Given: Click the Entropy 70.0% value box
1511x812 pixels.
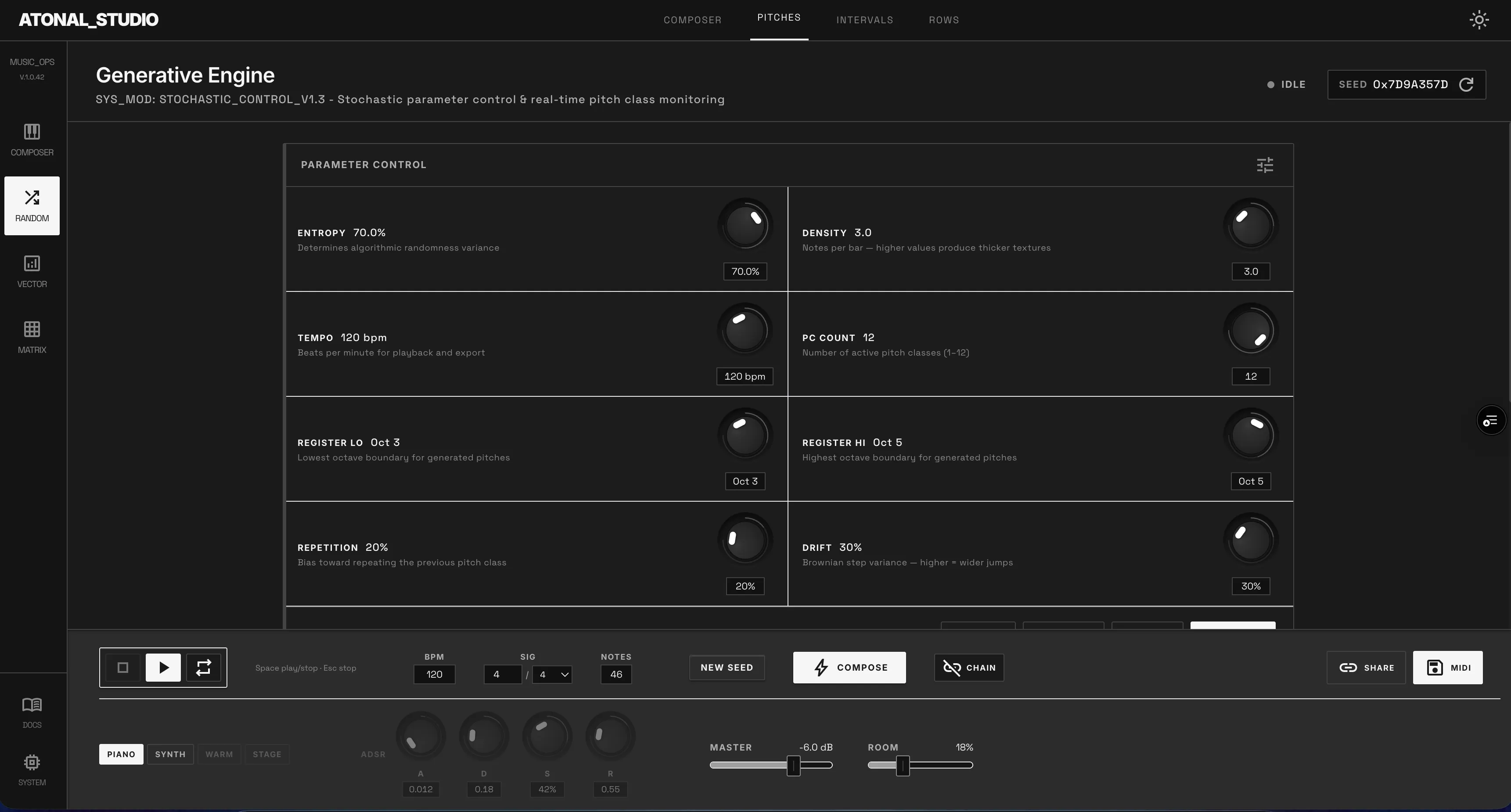Looking at the screenshot, I should (x=745, y=271).
